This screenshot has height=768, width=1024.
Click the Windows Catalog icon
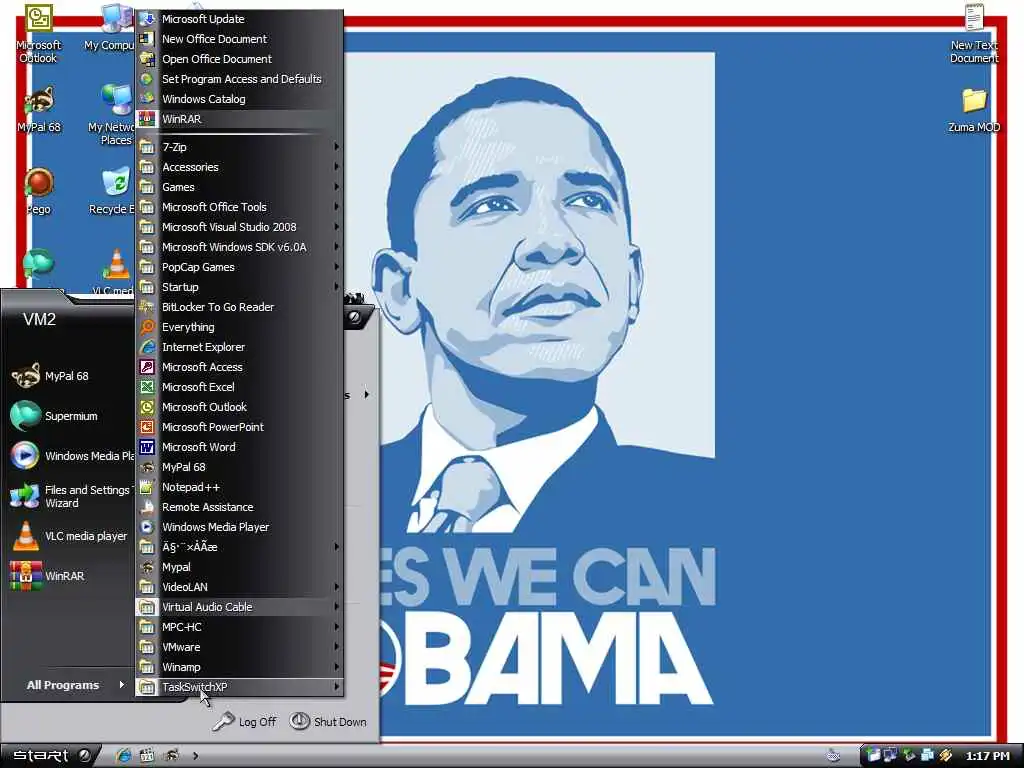pyautogui.click(x=148, y=99)
